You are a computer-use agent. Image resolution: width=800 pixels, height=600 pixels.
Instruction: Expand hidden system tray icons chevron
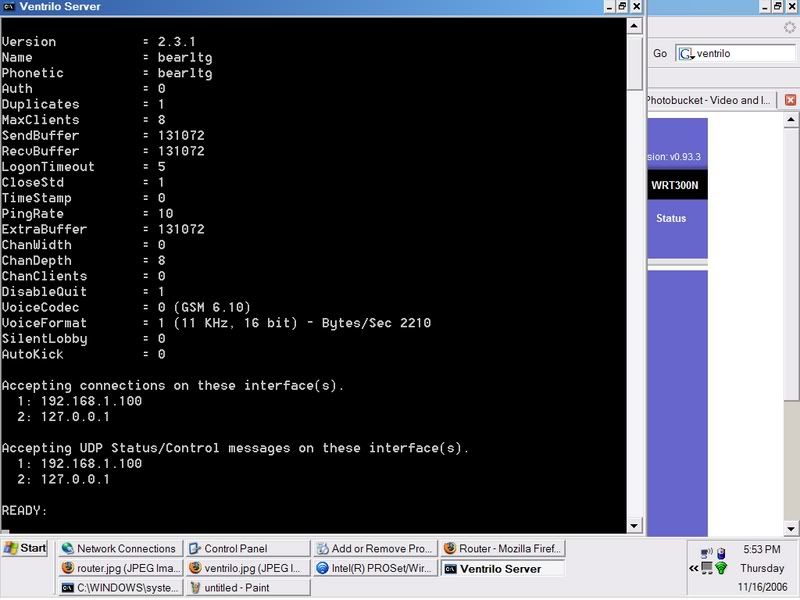(693, 568)
